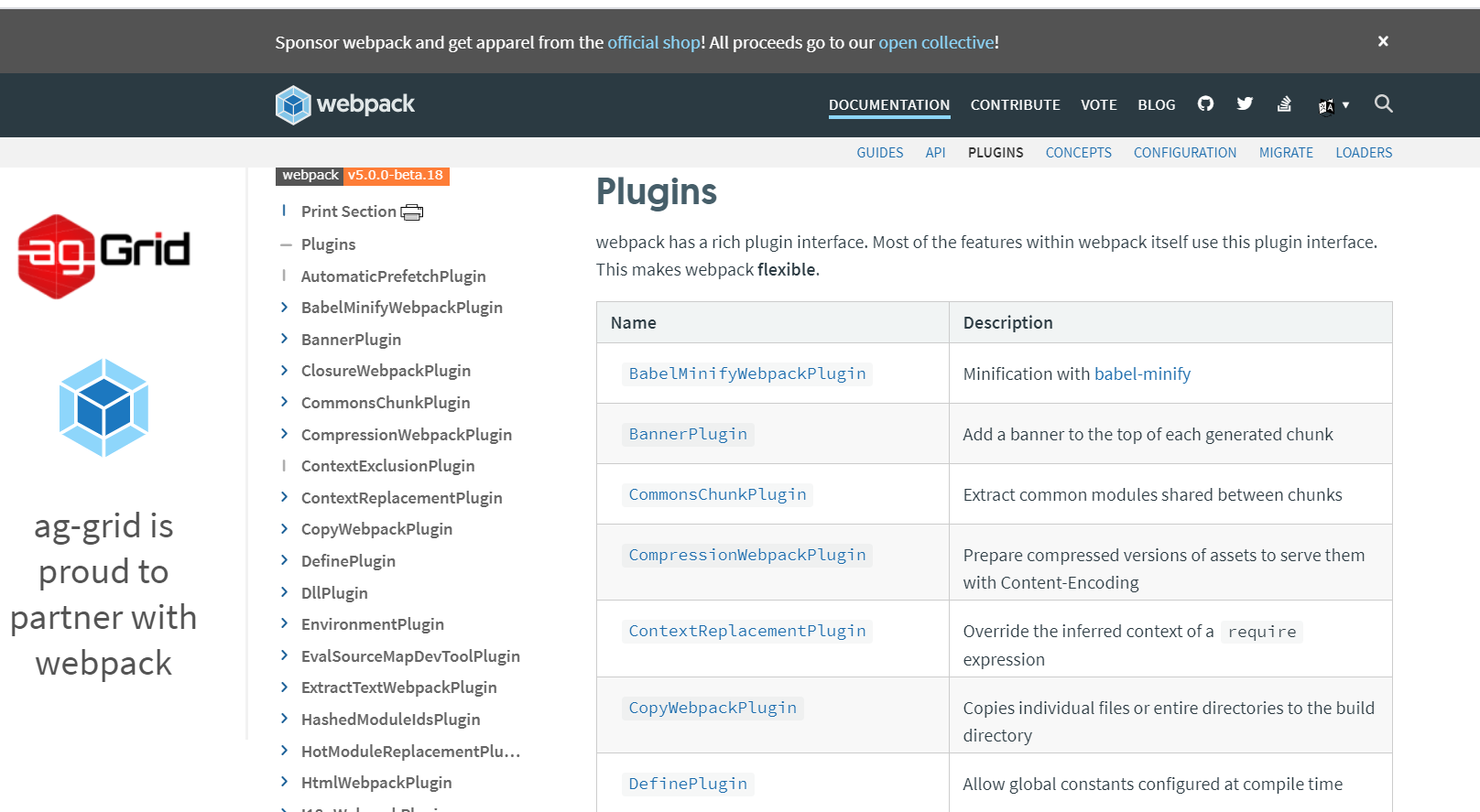The image size is (1480, 812).
Task: Switch to the PLUGINS sub-tab
Action: pos(996,153)
